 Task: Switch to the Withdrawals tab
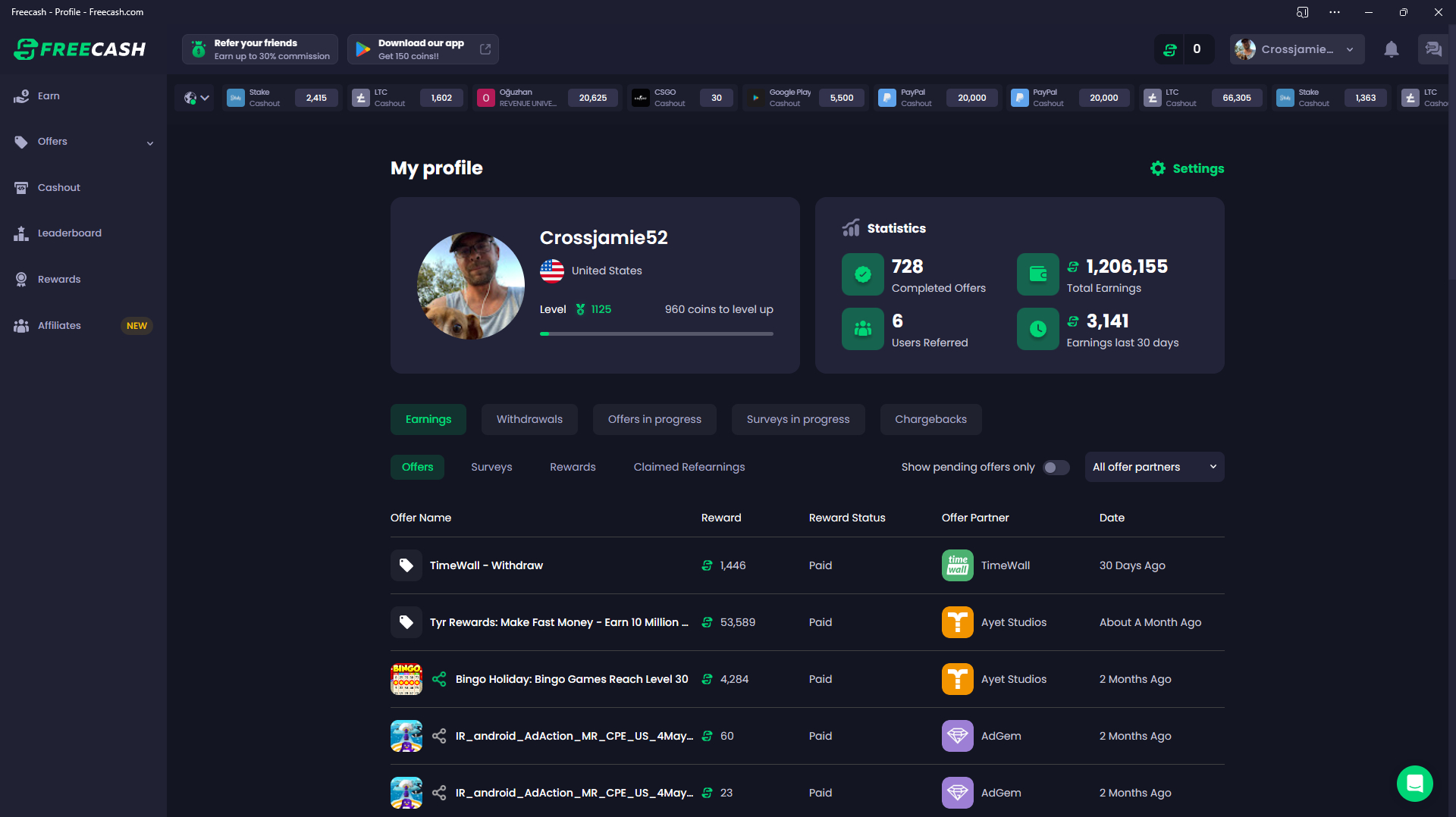coord(529,420)
